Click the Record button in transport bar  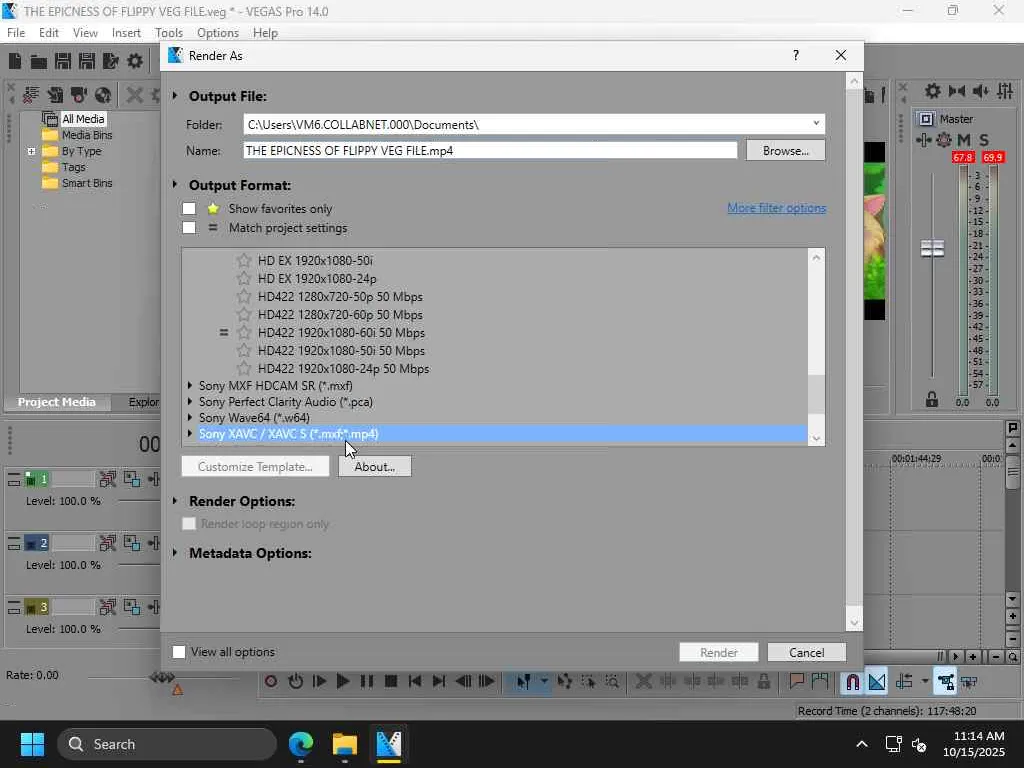coord(271,681)
